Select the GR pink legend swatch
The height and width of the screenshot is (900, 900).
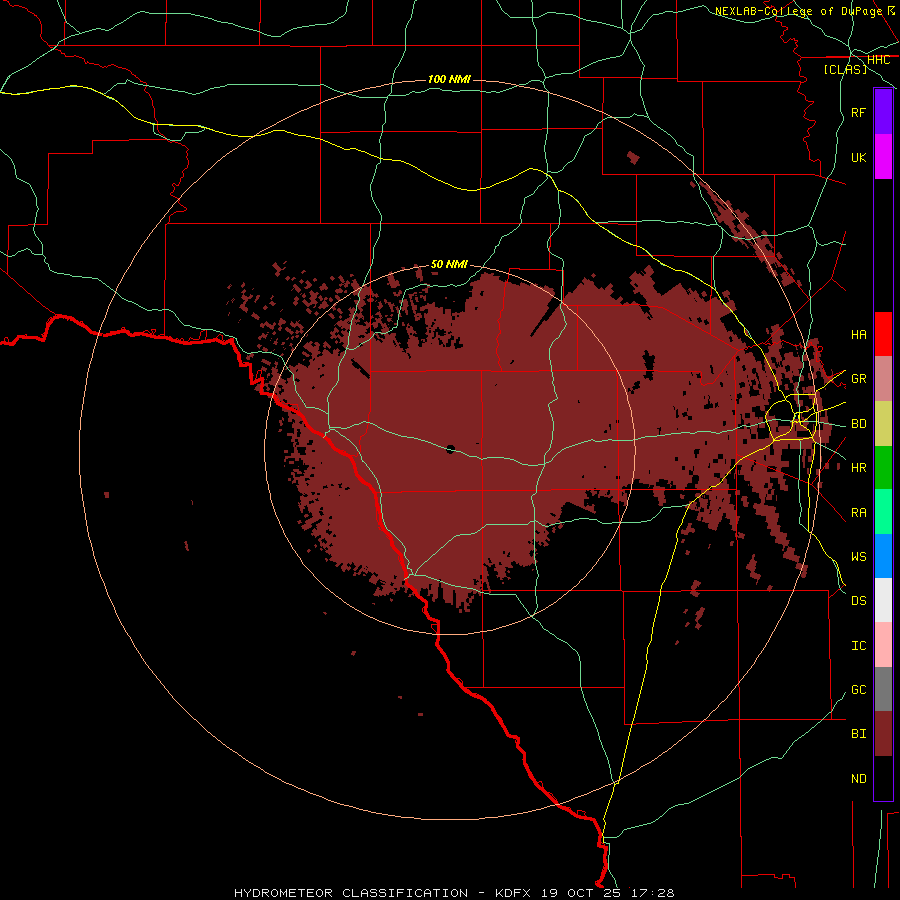coord(883,379)
